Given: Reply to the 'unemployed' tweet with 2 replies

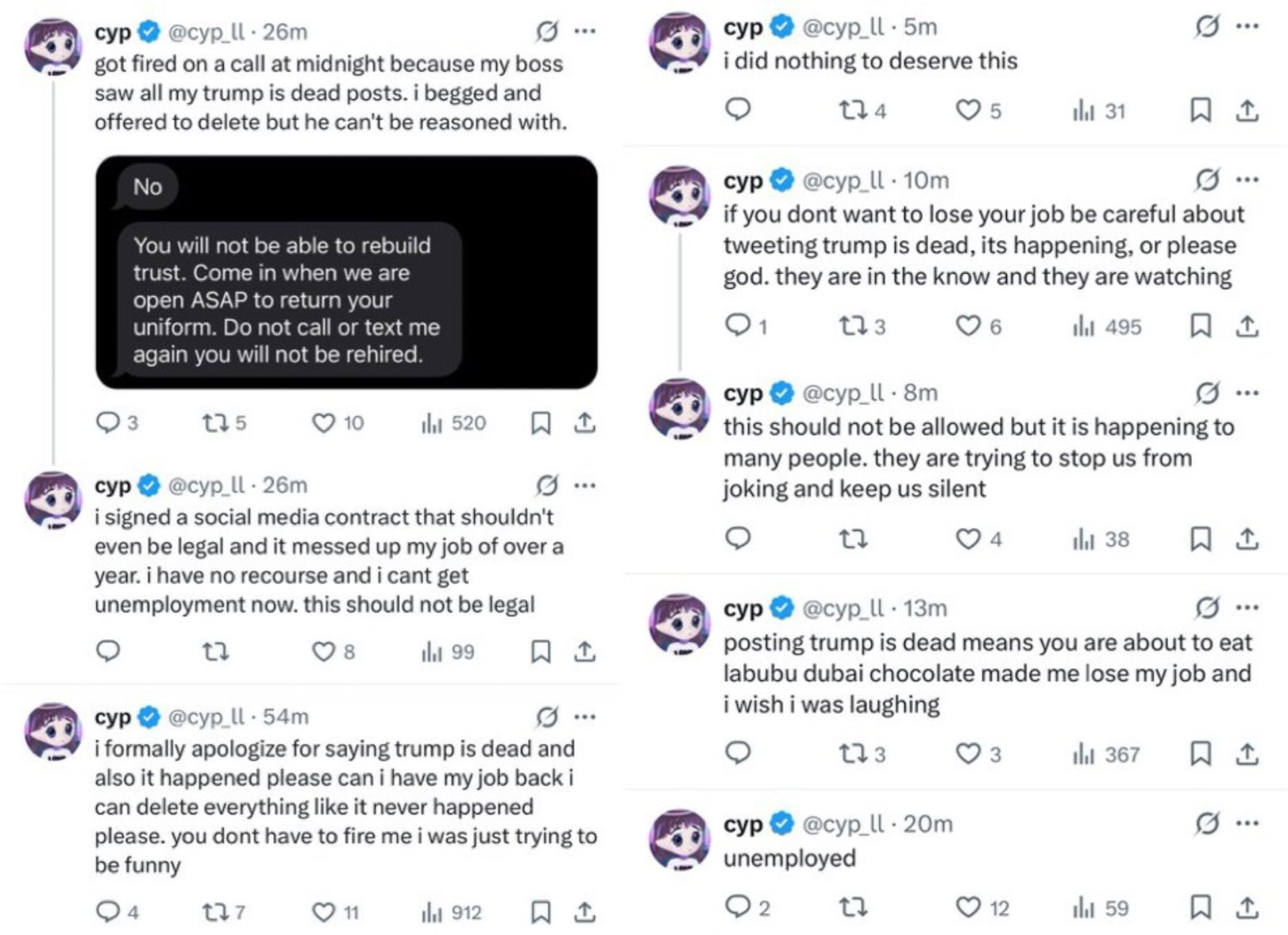Looking at the screenshot, I should coord(748,907).
